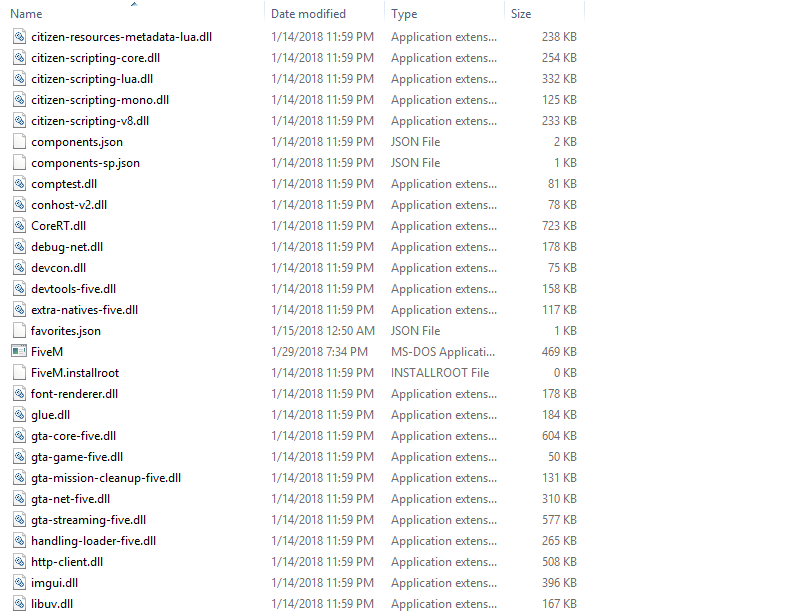
Task: Click the icon beside gta-mission-cleanup-five.dll
Action: click(19, 478)
